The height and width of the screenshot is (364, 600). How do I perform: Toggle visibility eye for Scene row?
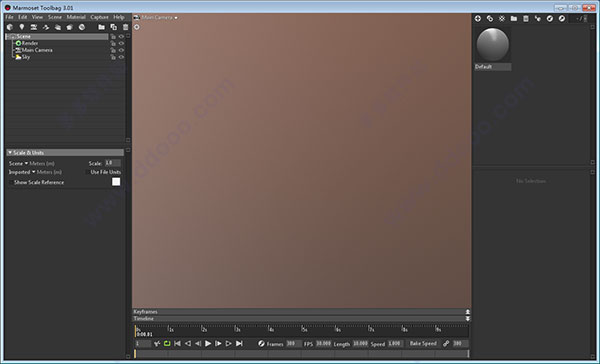[121, 37]
